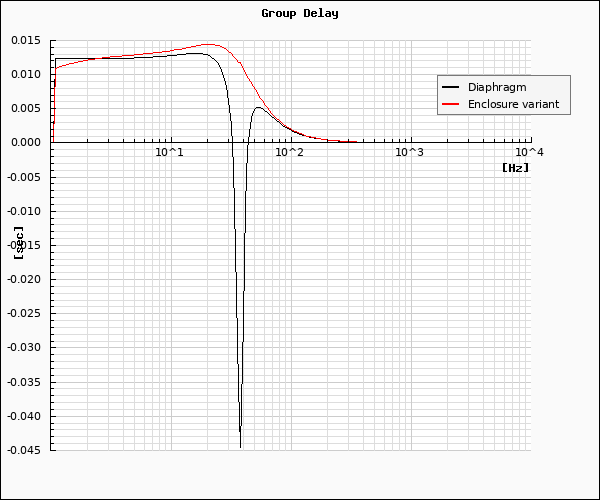Viewport: 600px width, 500px height.
Task: Click the 0.015 y-axis tick label
Action: pyautogui.click(x=25, y=40)
